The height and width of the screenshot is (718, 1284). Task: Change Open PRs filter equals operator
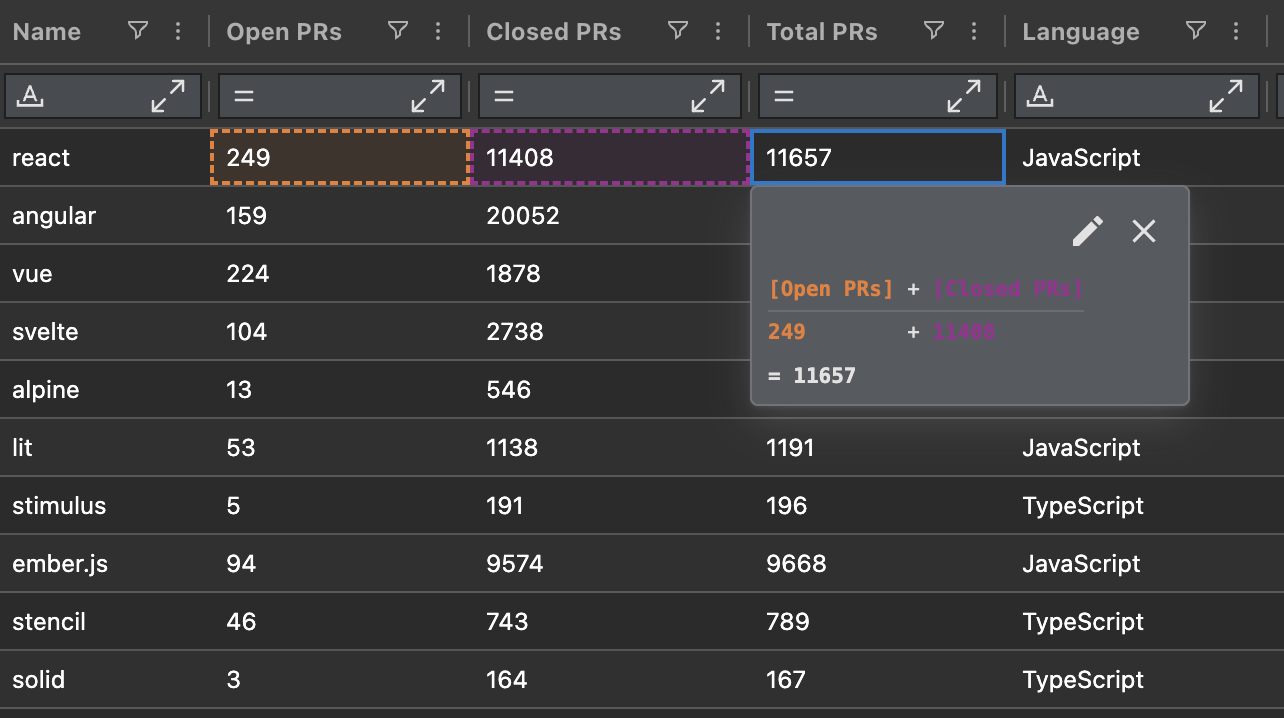point(244,96)
